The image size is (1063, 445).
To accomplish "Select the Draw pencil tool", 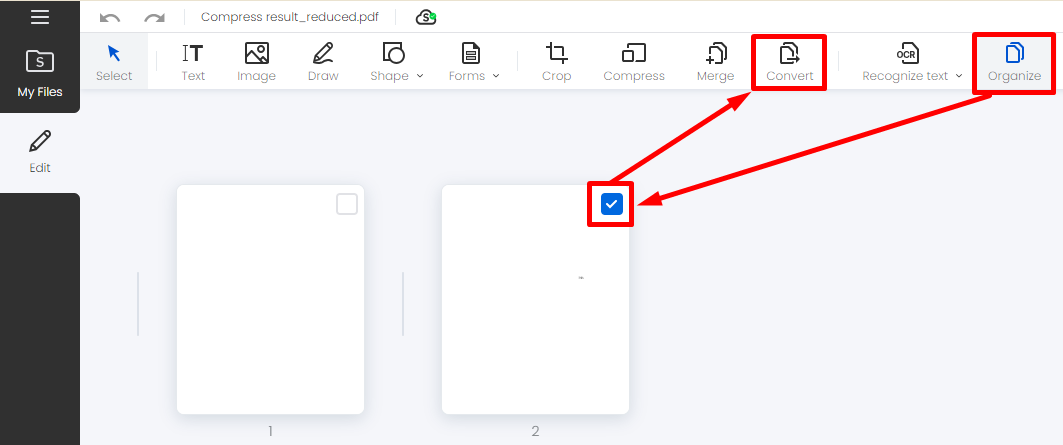I will pos(323,62).
